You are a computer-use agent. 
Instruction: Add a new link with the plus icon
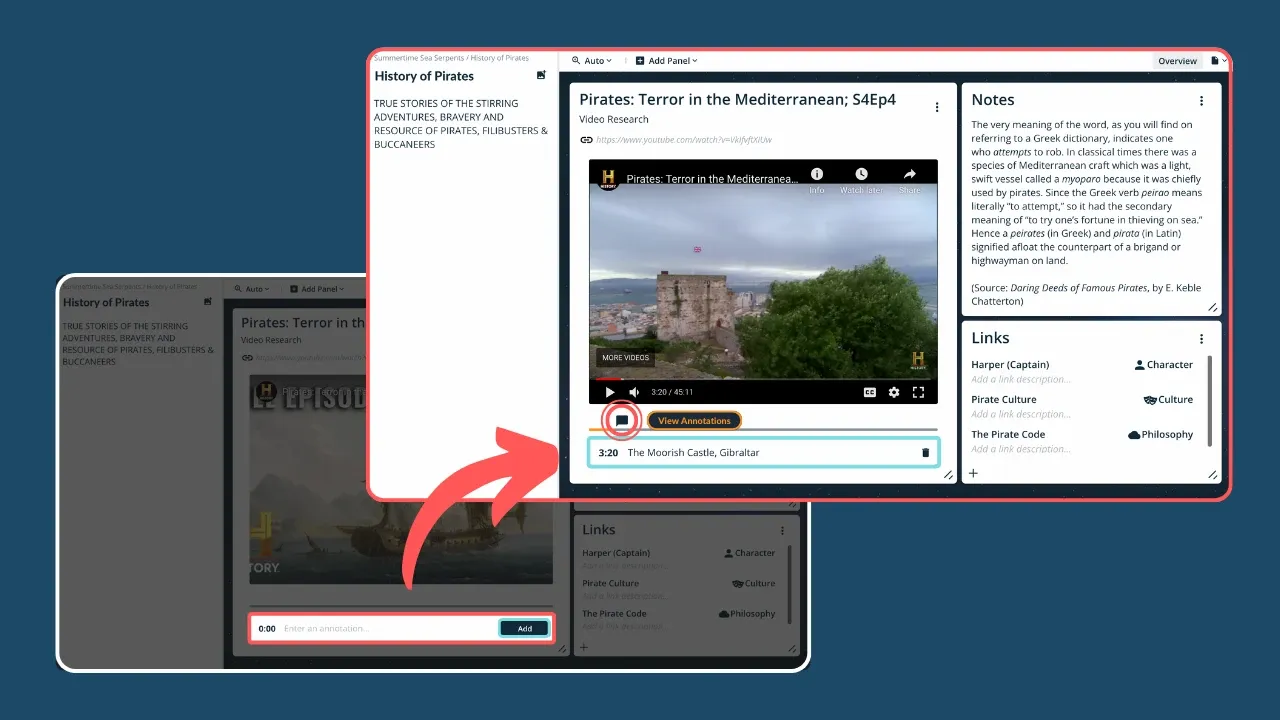point(973,473)
